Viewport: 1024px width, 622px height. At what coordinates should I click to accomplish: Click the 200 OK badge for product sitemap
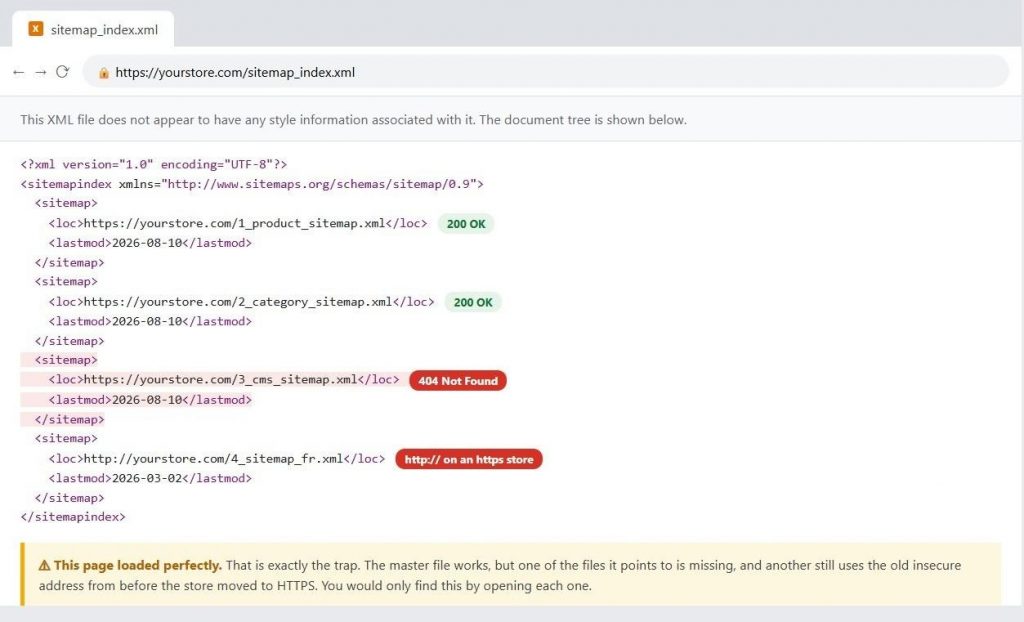tap(466, 224)
